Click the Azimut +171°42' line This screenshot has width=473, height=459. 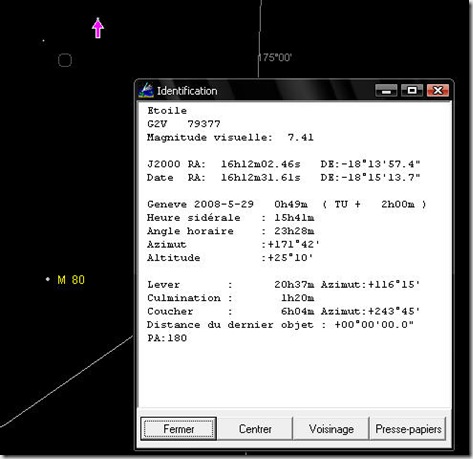pyautogui.click(x=233, y=244)
